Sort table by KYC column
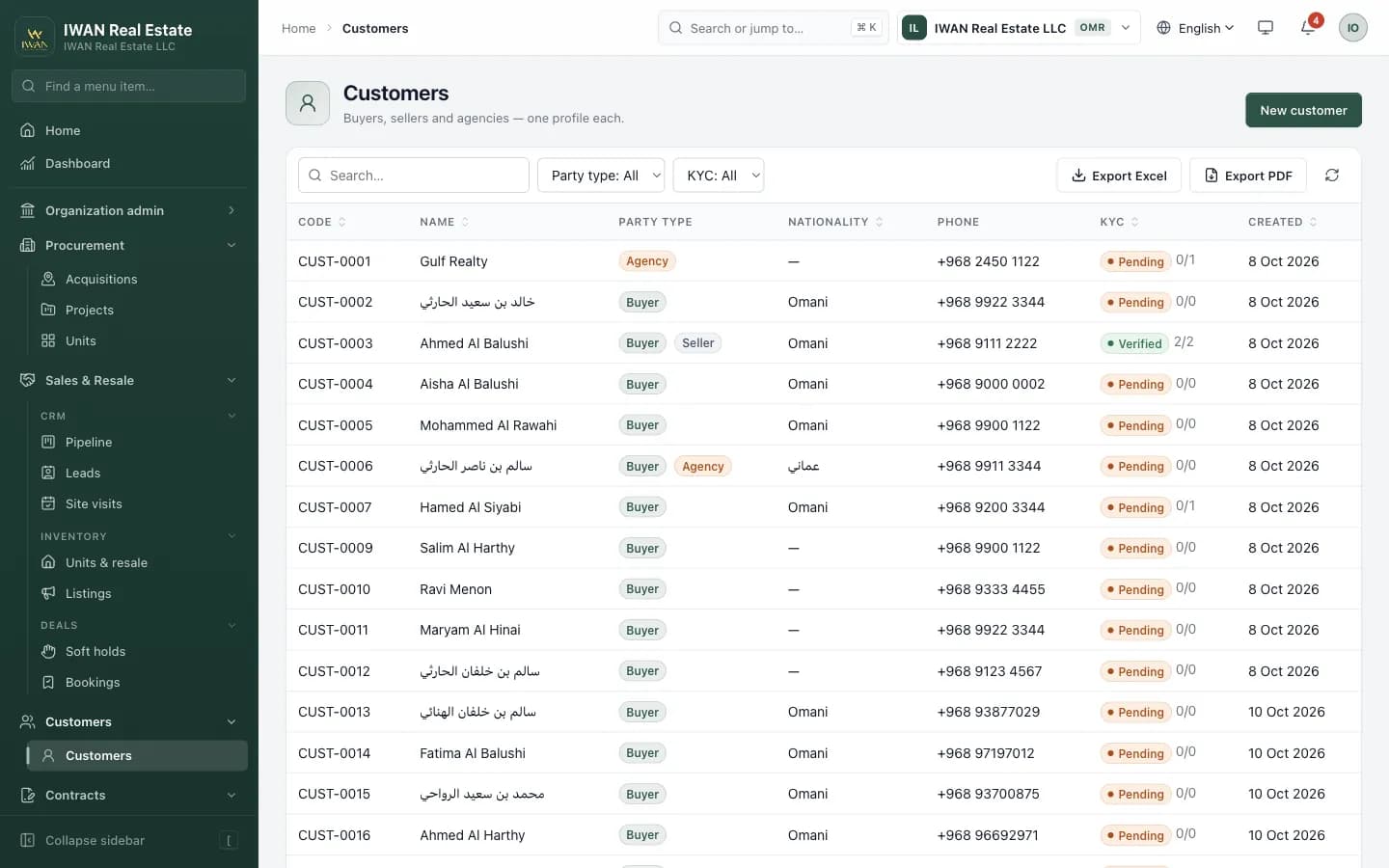 [1119, 222]
